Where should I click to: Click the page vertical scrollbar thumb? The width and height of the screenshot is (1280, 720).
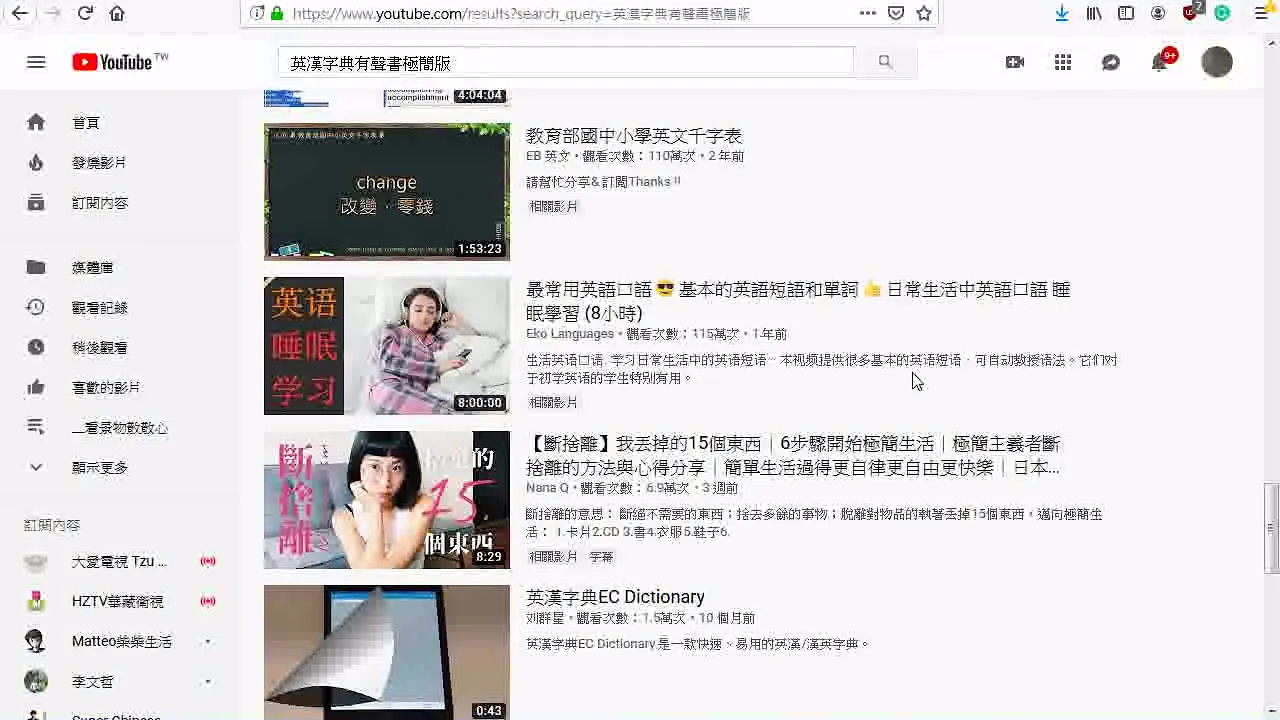tap(1271, 528)
